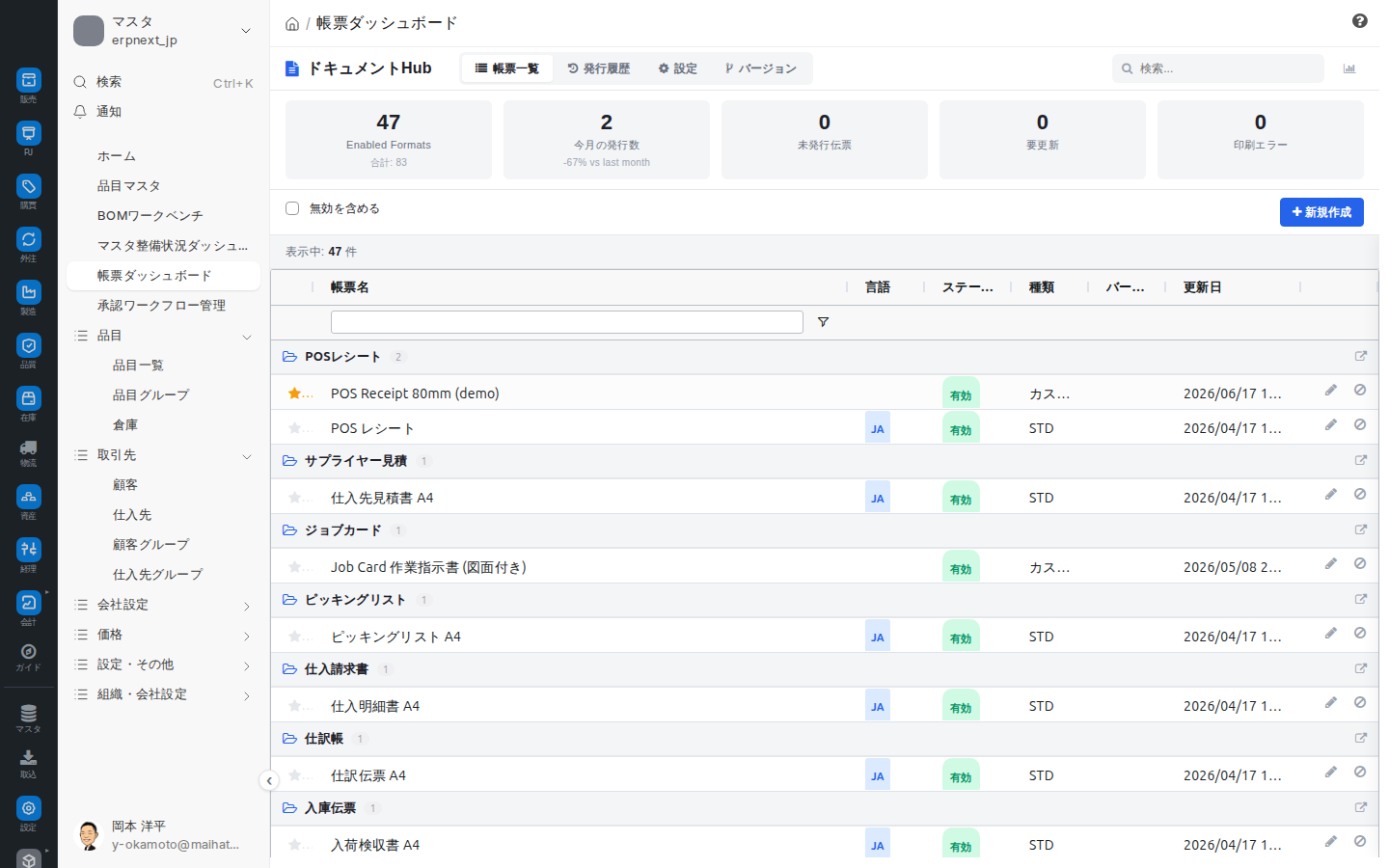Collapse the 取引先 sidebar section

tap(247, 456)
